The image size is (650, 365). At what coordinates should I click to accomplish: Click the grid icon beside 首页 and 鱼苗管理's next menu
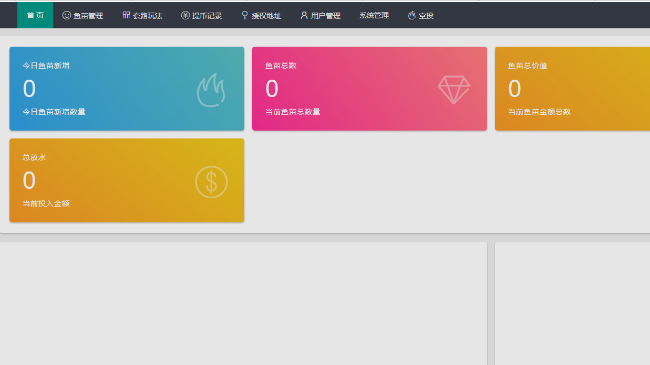(x=126, y=15)
